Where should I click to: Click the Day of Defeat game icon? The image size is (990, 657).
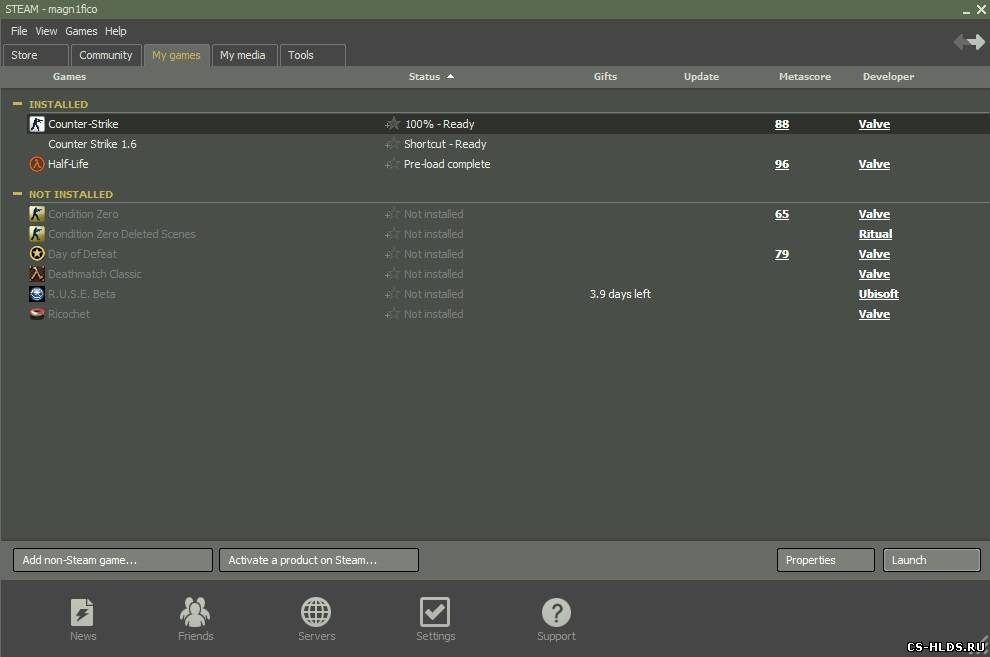point(37,254)
